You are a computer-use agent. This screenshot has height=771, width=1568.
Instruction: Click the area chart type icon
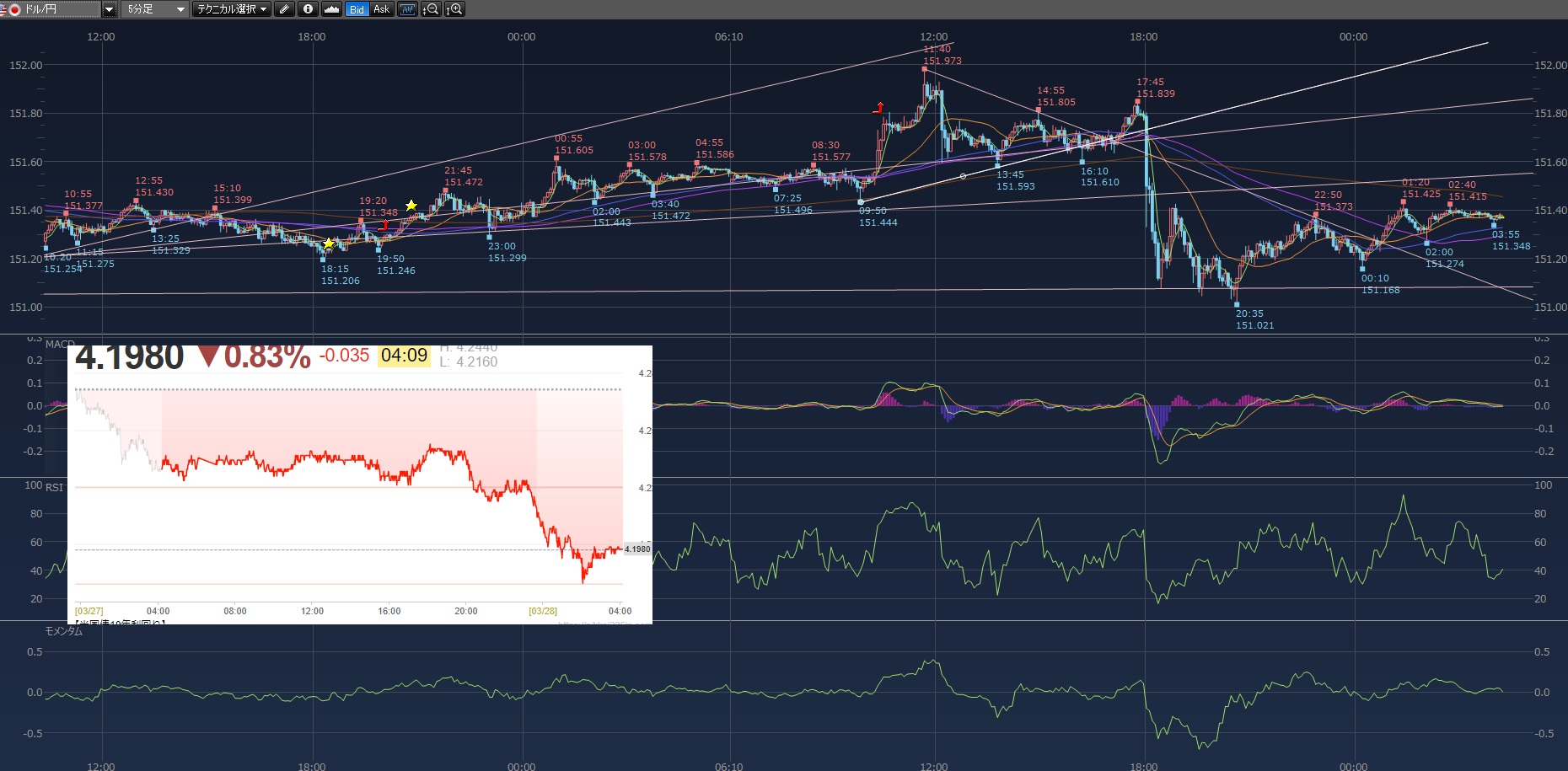point(331,9)
